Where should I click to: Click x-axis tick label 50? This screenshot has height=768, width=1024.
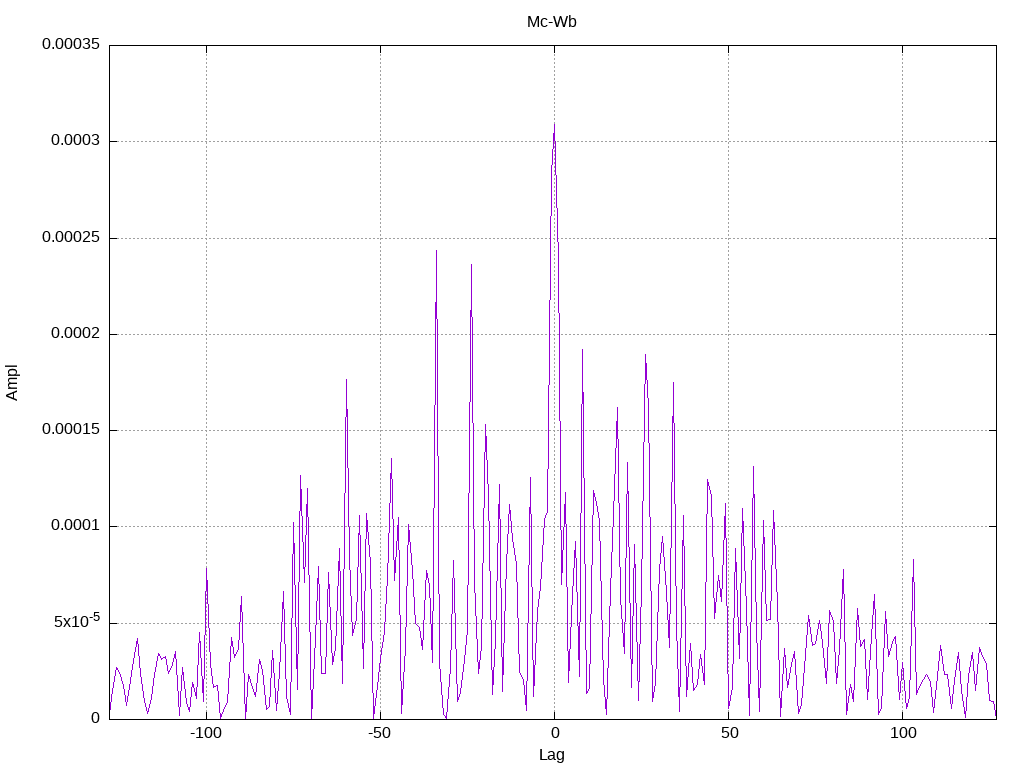(x=729, y=733)
